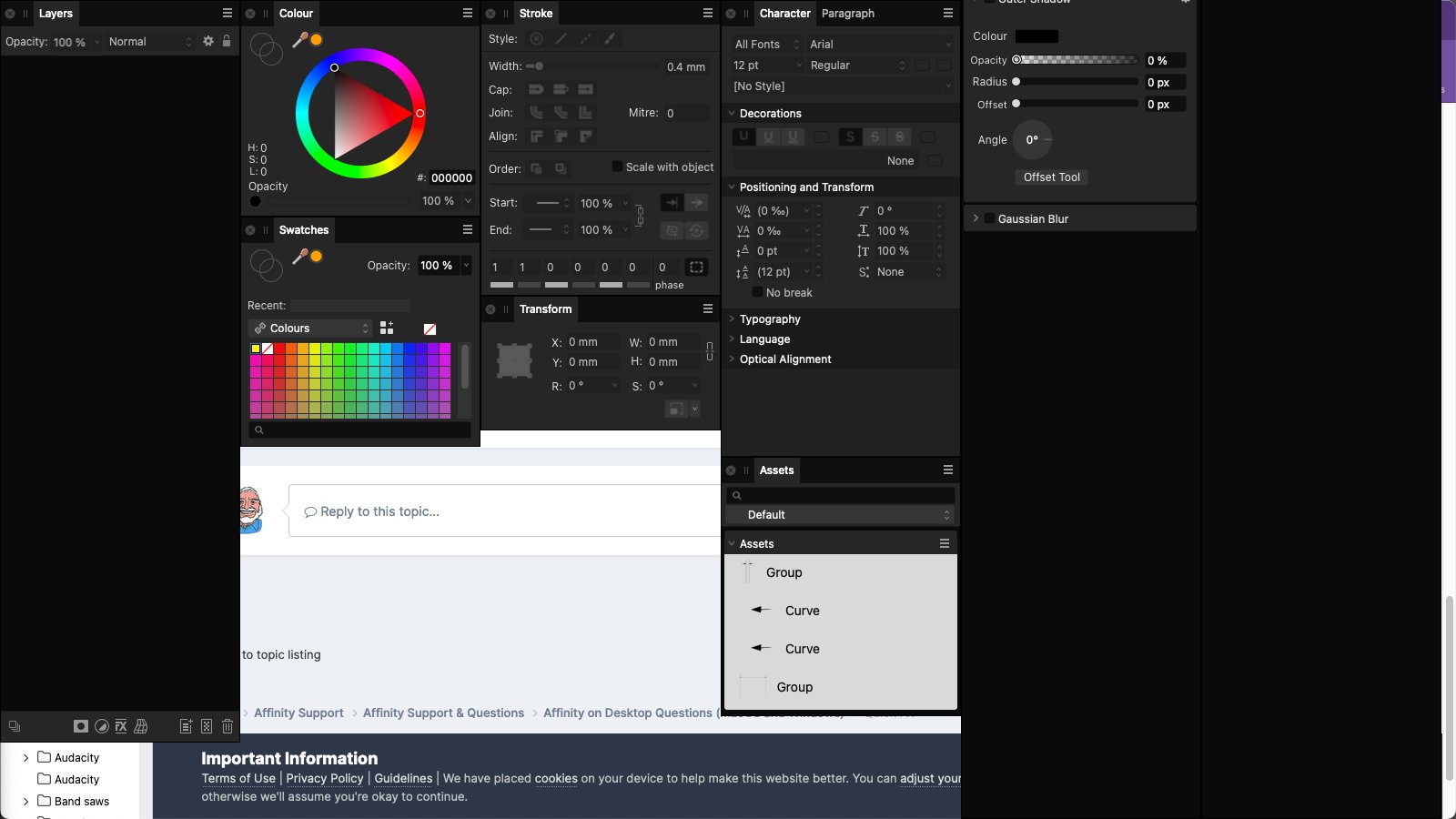Image resolution: width=1456 pixels, height=819 pixels.
Task: Open the Arial font family dropdown
Action: coord(880,44)
